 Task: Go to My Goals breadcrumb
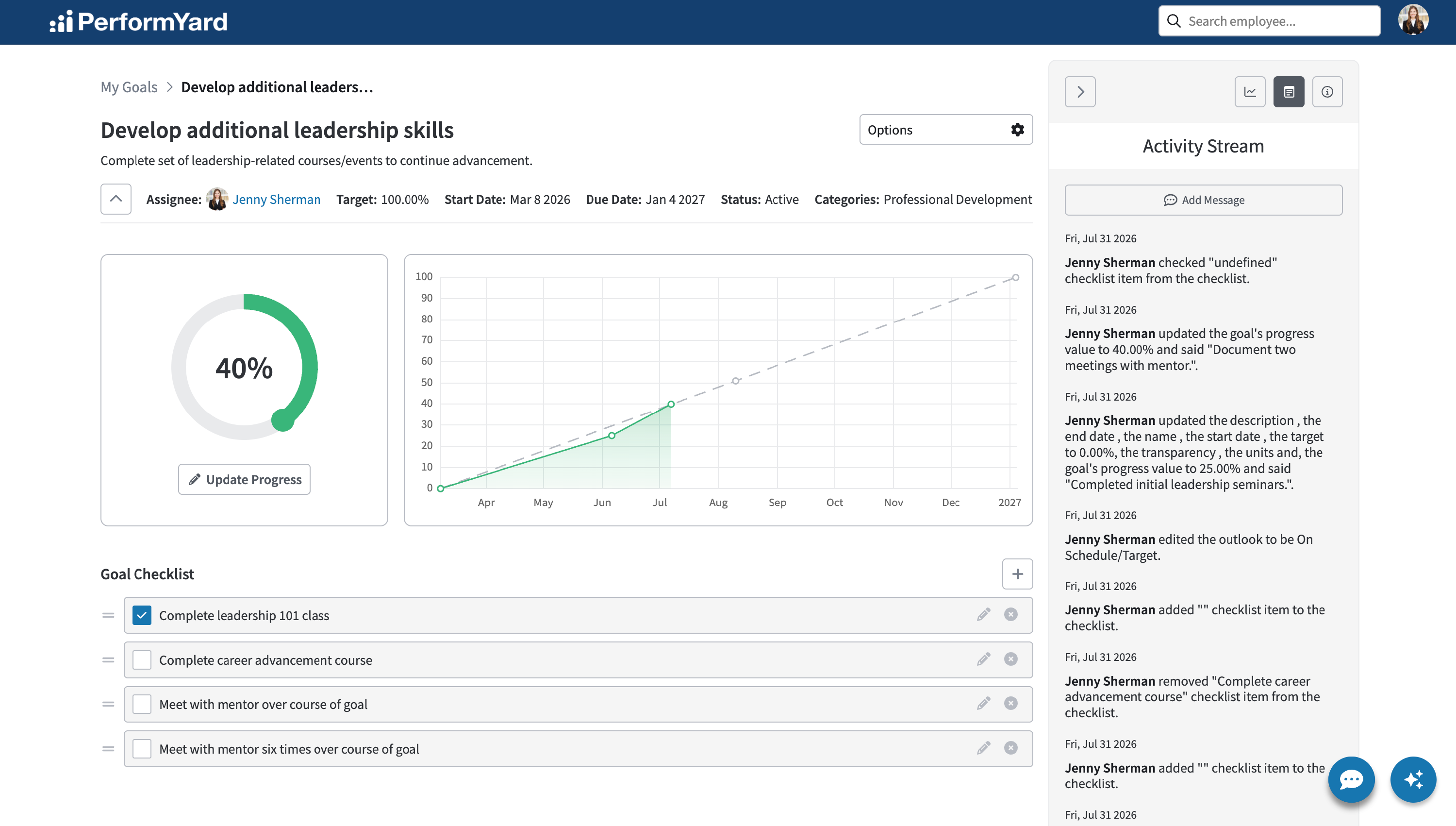click(x=129, y=87)
